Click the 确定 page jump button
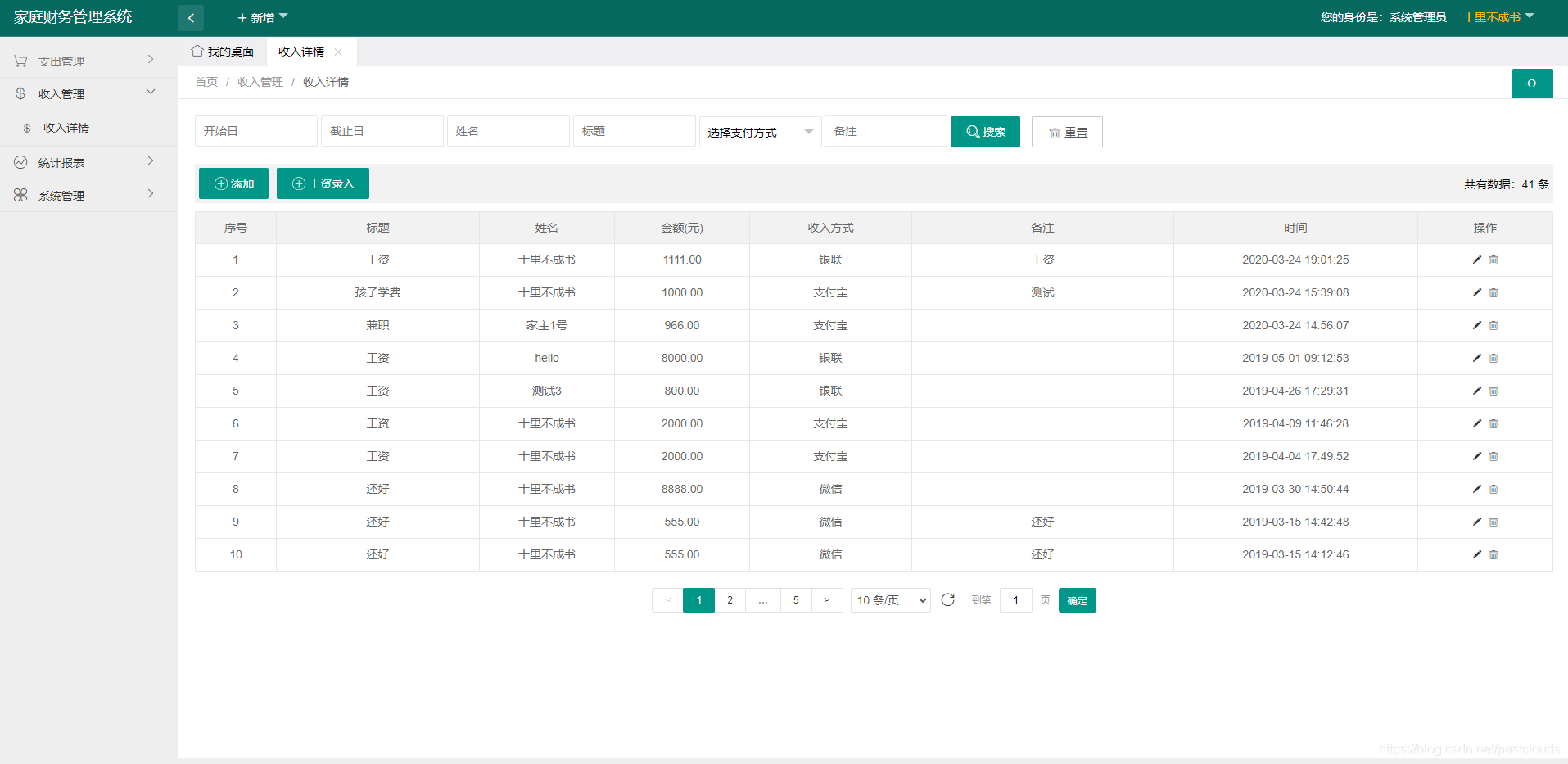 coord(1078,600)
